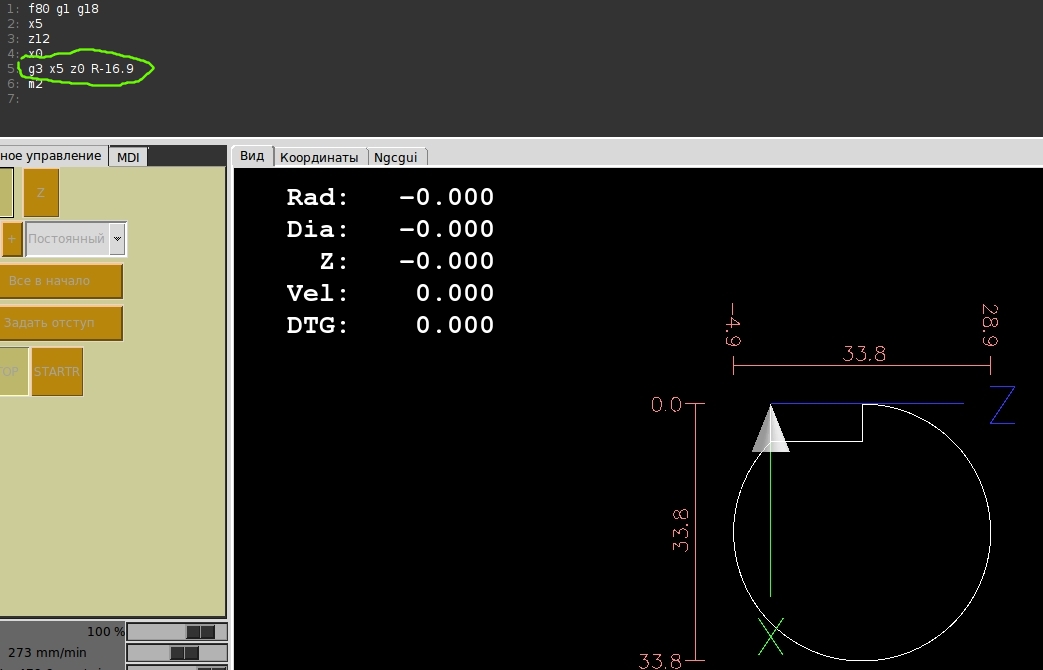Click the 28.9 extent label
Screen dimensions: 1043x670
(x=990, y=325)
